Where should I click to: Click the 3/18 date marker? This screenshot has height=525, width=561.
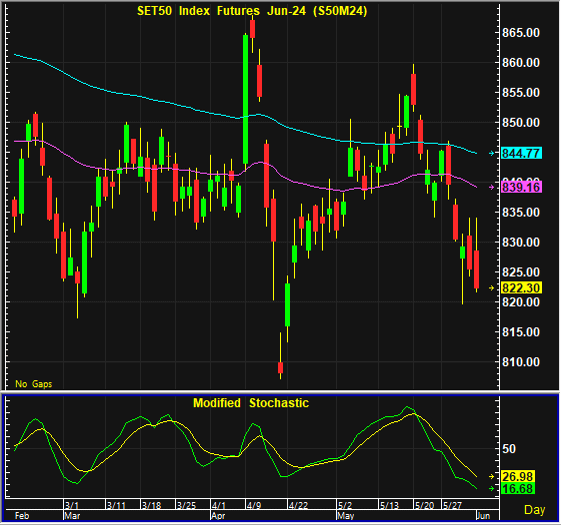click(151, 505)
